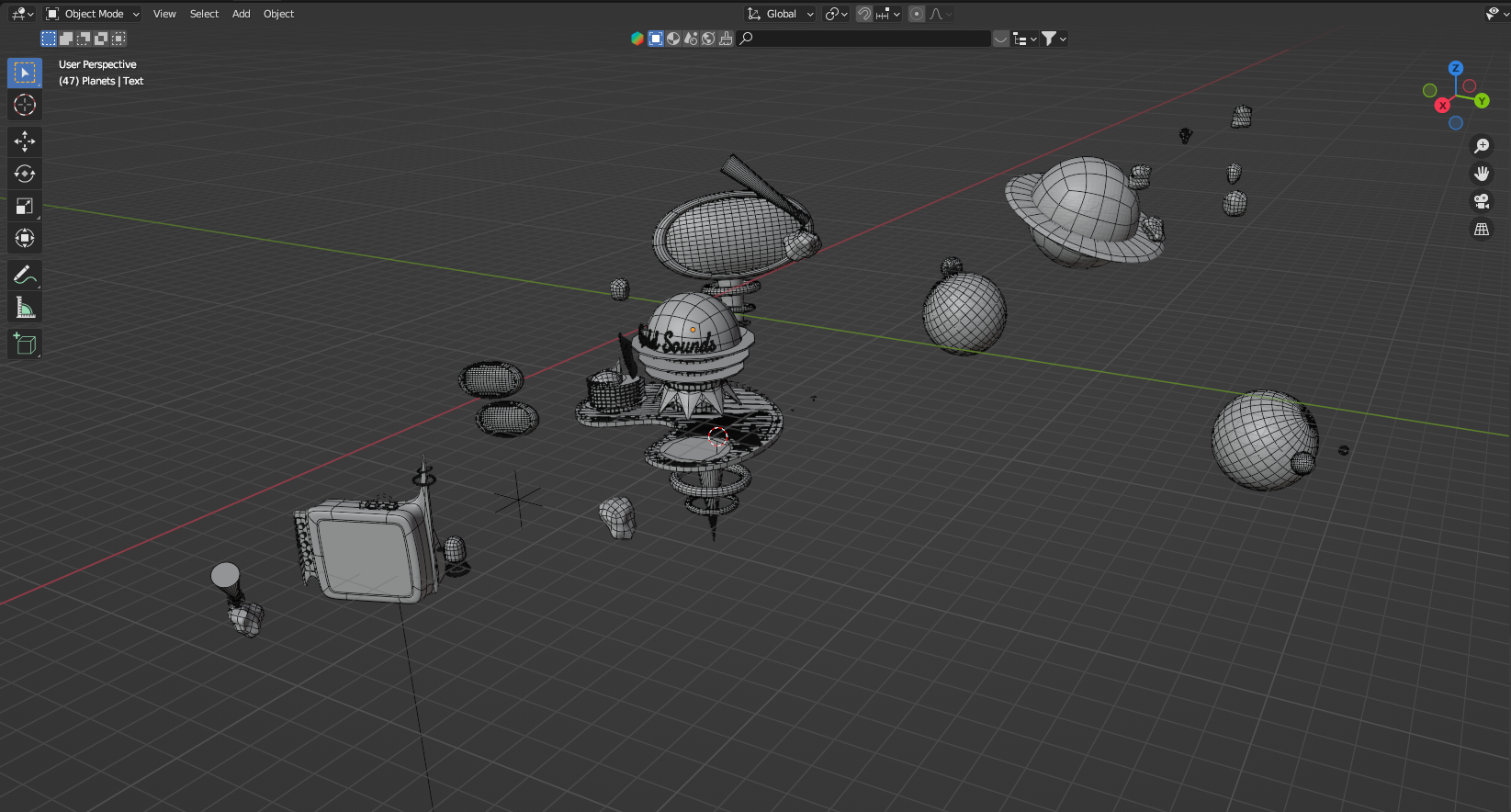This screenshot has height=812, width=1511.
Task: Choose the Scale tool
Action: (25, 206)
